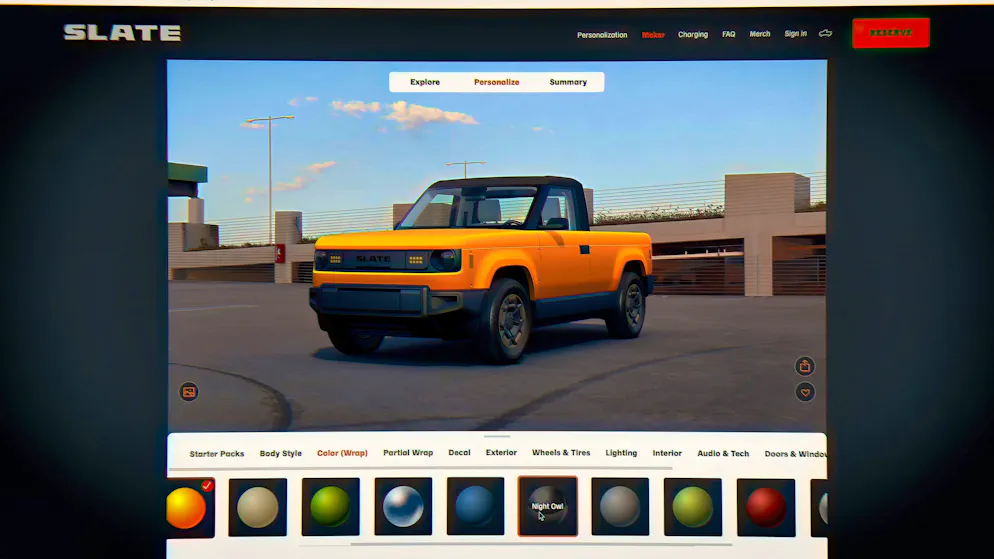Select Partial Wrap category
Screen dimensions: 994x559
408,453
